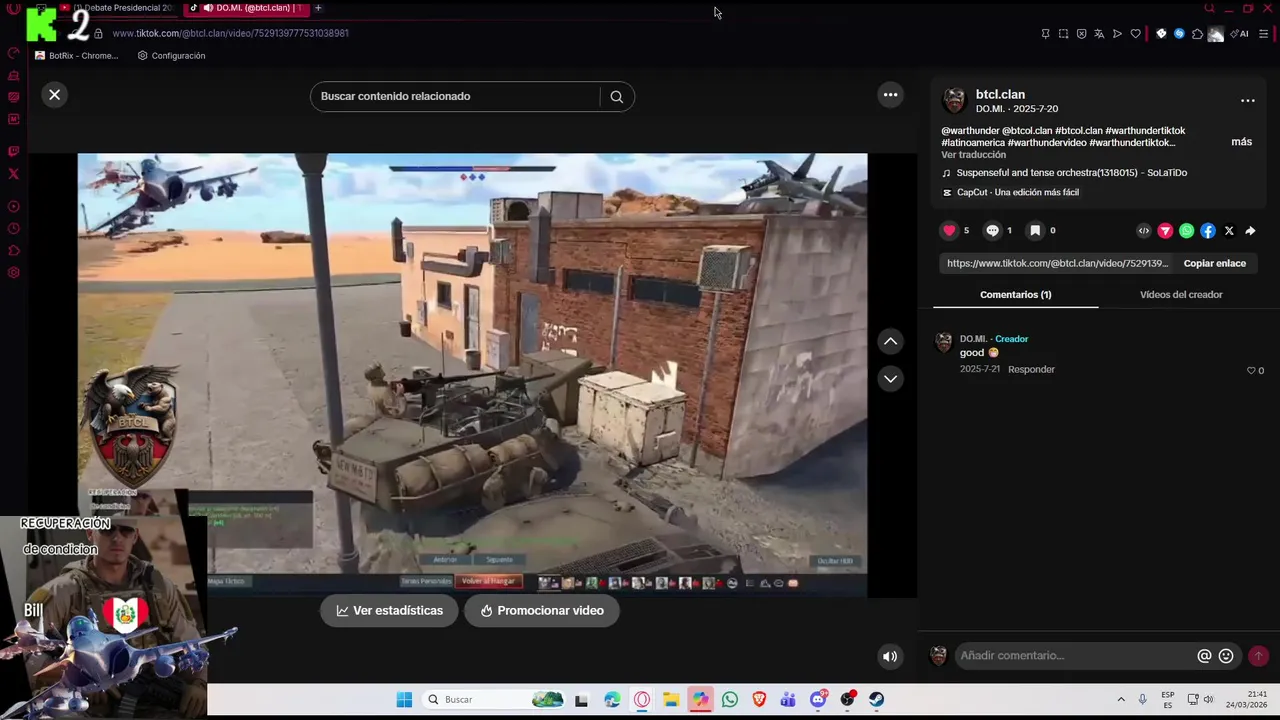Screen dimensions: 1280x720
Task: Share video on X icon
Action: pyautogui.click(x=1229, y=231)
